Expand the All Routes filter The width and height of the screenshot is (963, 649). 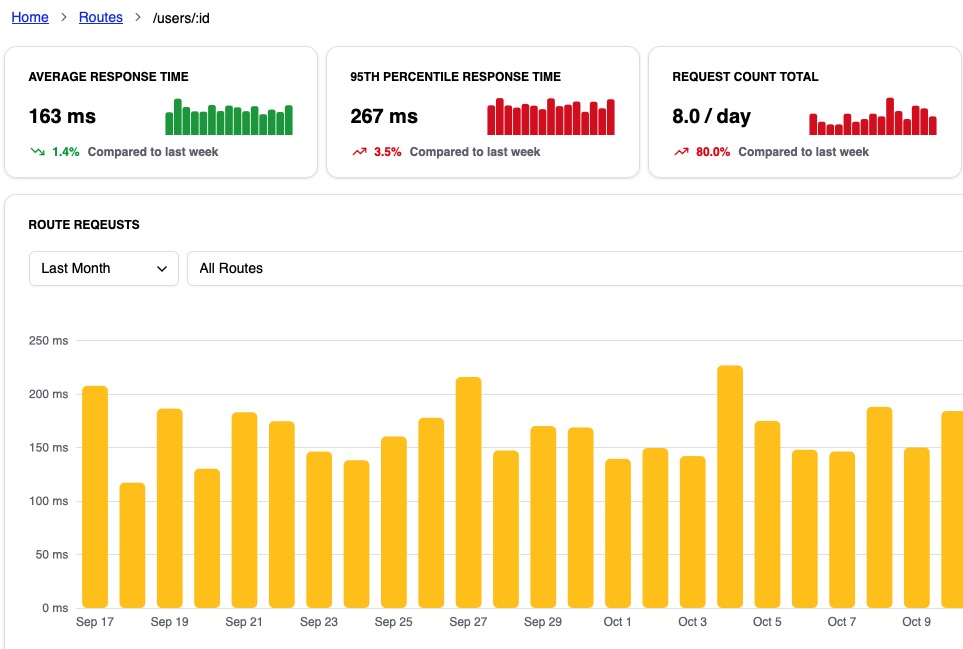click(x=231, y=268)
